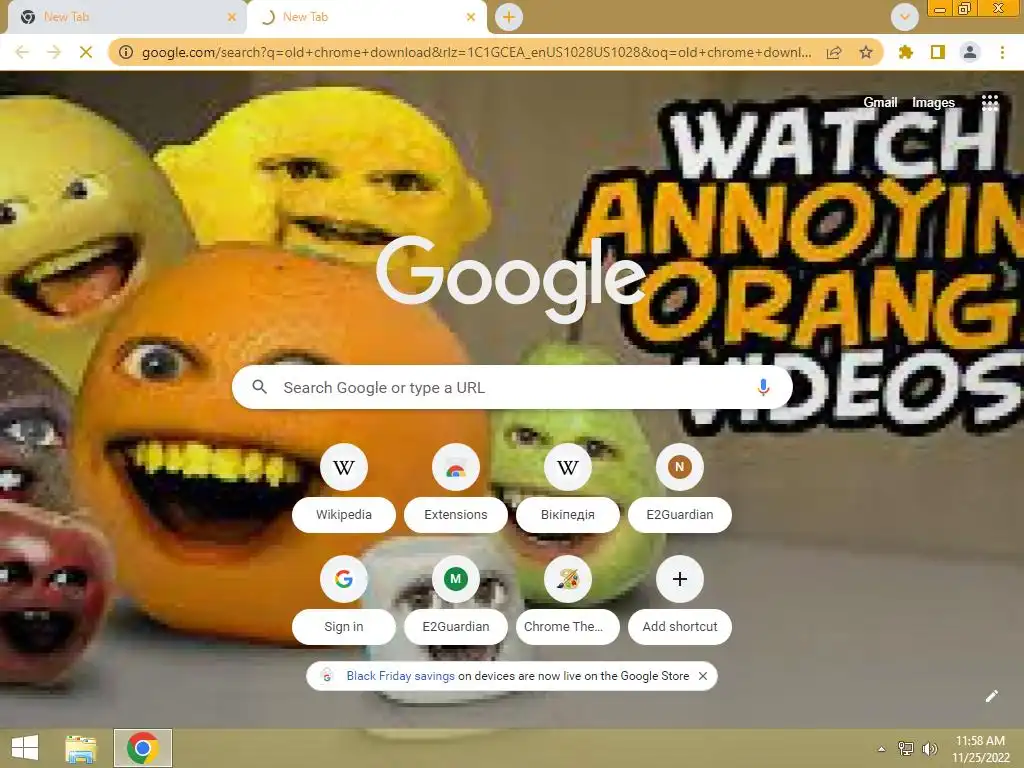Open E2Guardian shortcut with M icon
The image size is (1024, 768).
point(456,579)
